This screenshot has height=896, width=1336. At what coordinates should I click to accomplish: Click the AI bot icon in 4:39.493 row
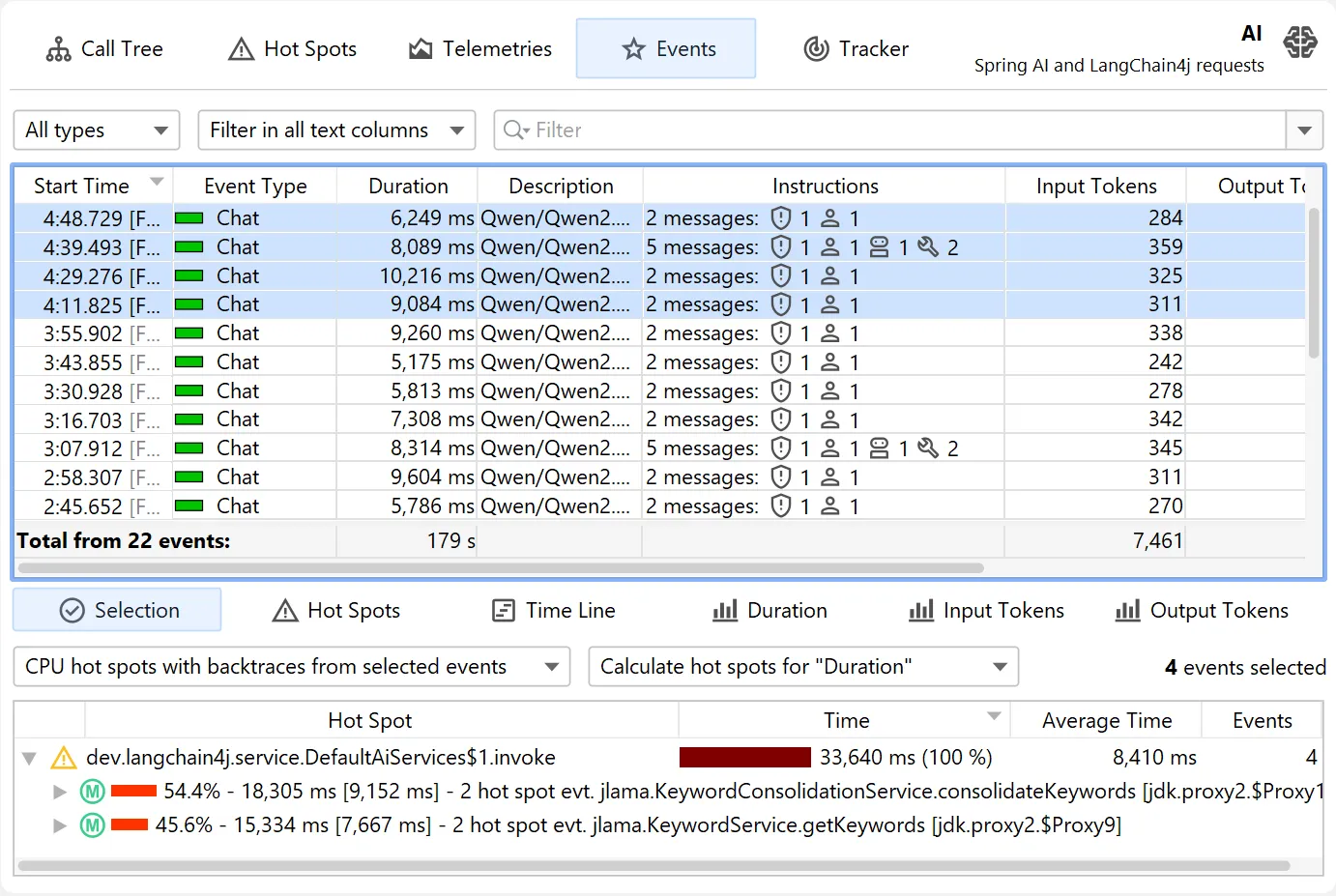click(x=879, y=247)
